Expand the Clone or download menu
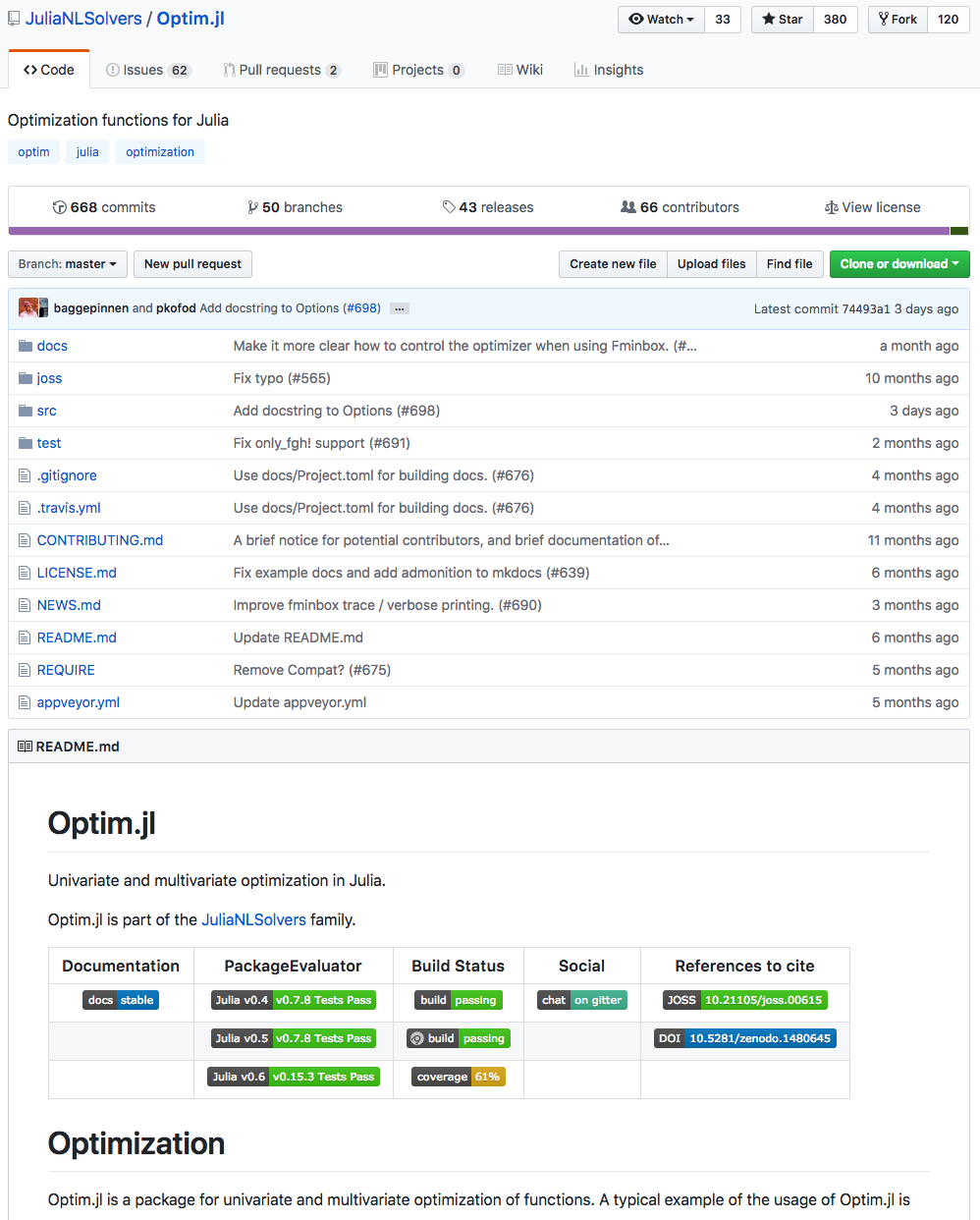This screenshot has width=980, height=1220. 898,264
